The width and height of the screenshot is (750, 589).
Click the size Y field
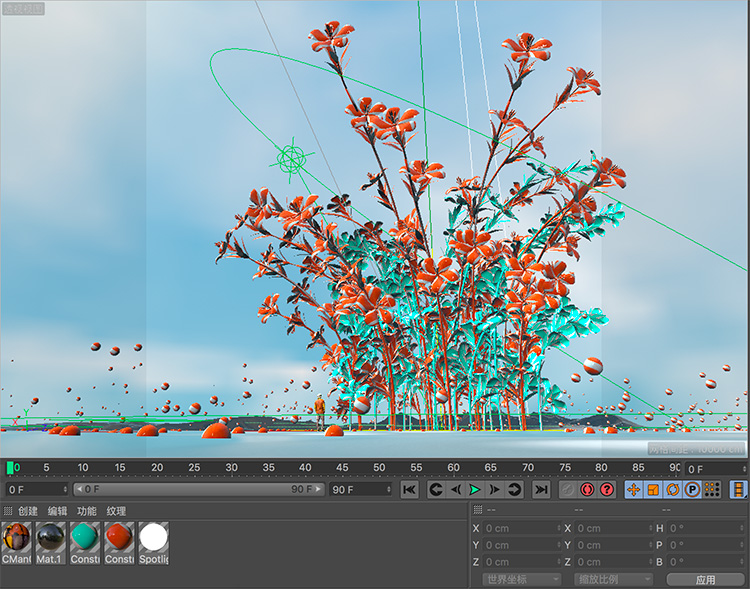614,545
